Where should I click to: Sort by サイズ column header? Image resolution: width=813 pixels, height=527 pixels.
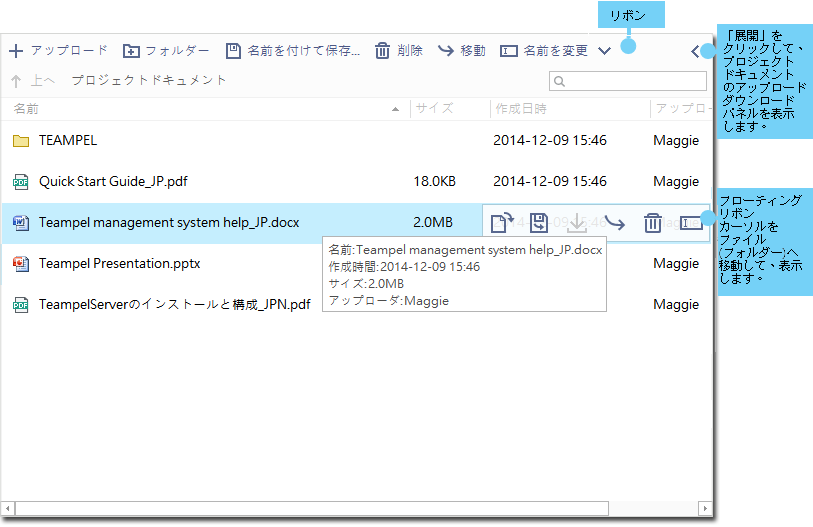pos(434,108)
